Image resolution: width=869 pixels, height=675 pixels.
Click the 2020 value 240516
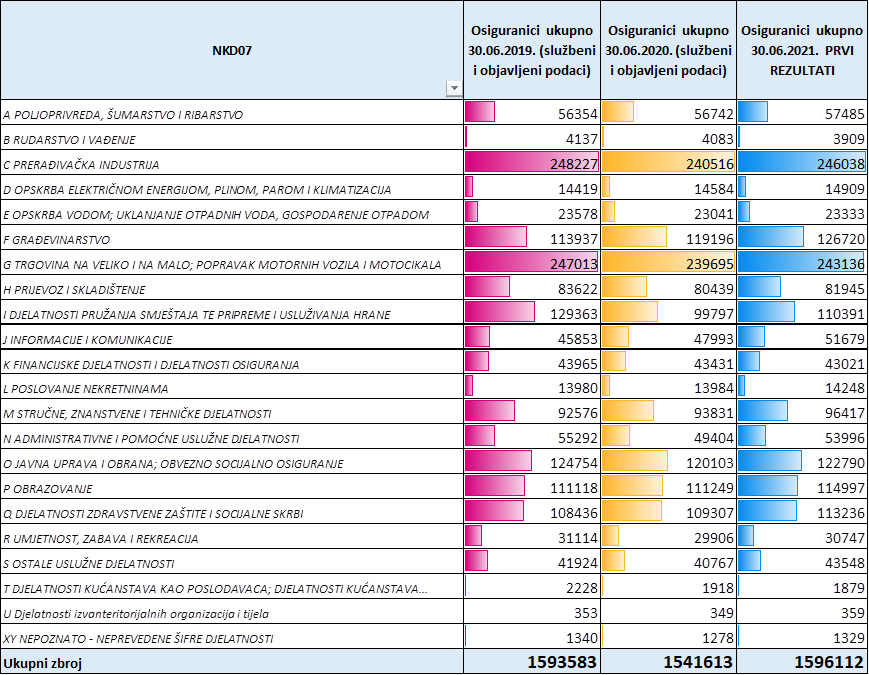710,164
